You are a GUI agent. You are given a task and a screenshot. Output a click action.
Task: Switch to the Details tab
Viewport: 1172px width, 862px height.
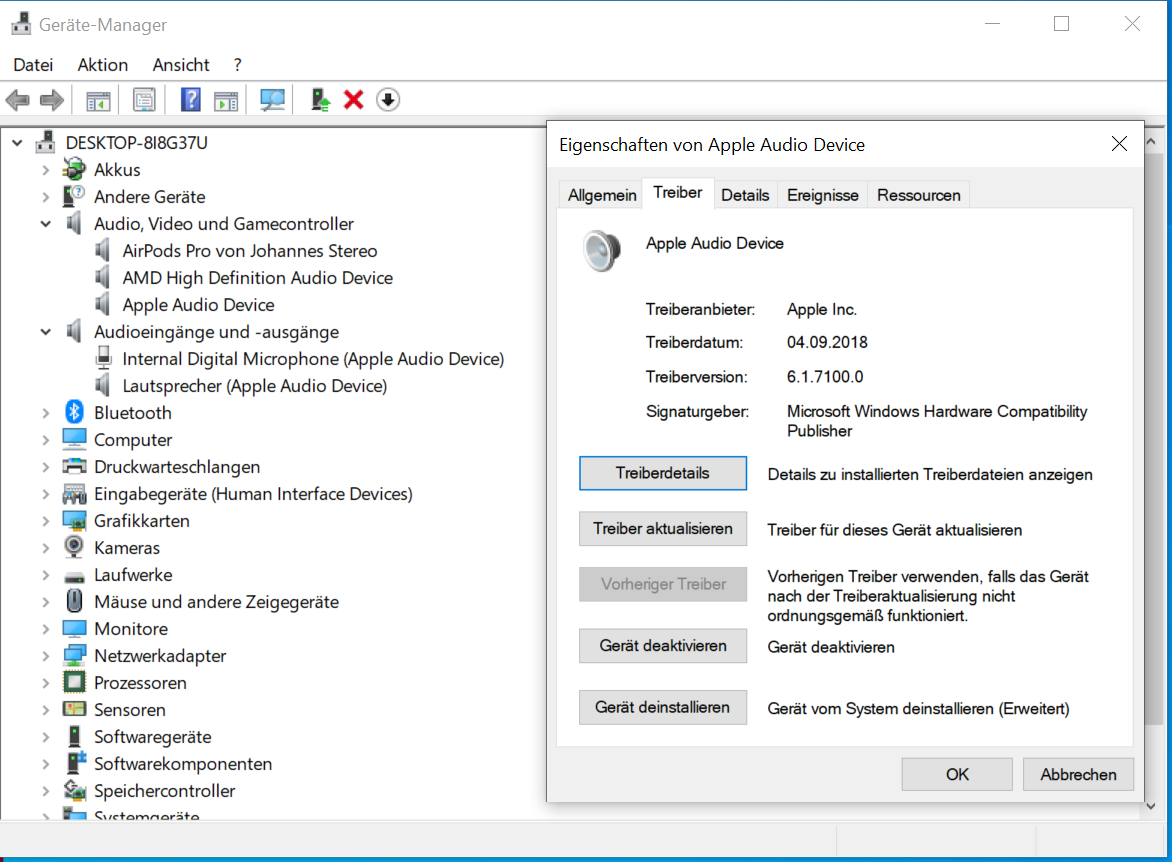[x=745, y=195]
